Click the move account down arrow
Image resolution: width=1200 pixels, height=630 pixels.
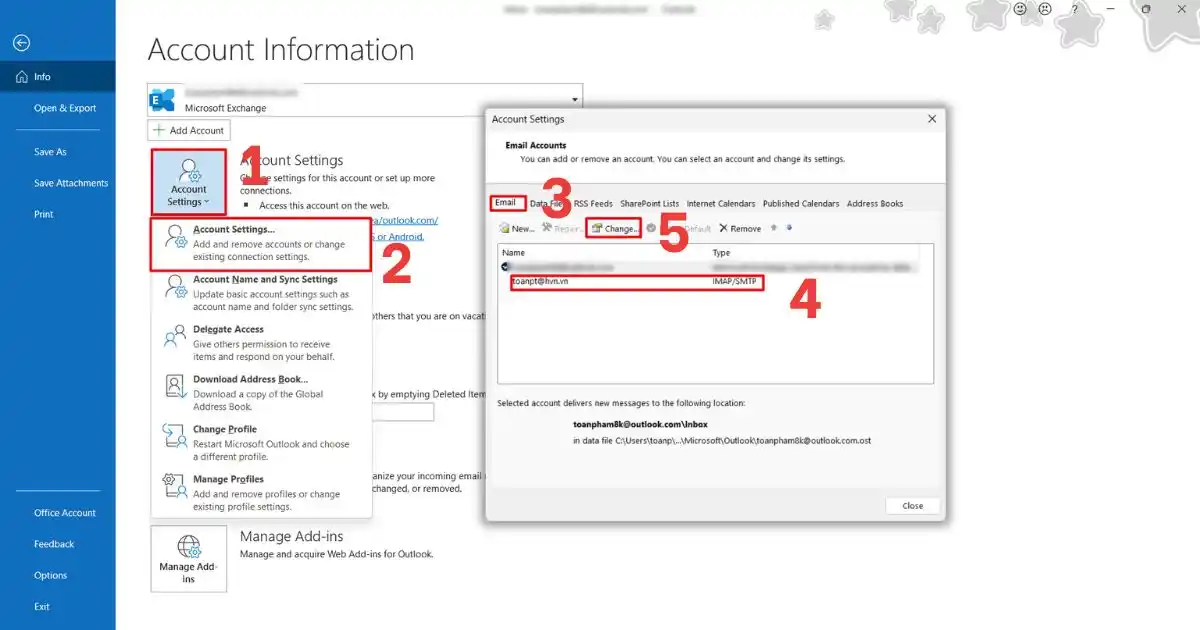click(x=789, y=228)
